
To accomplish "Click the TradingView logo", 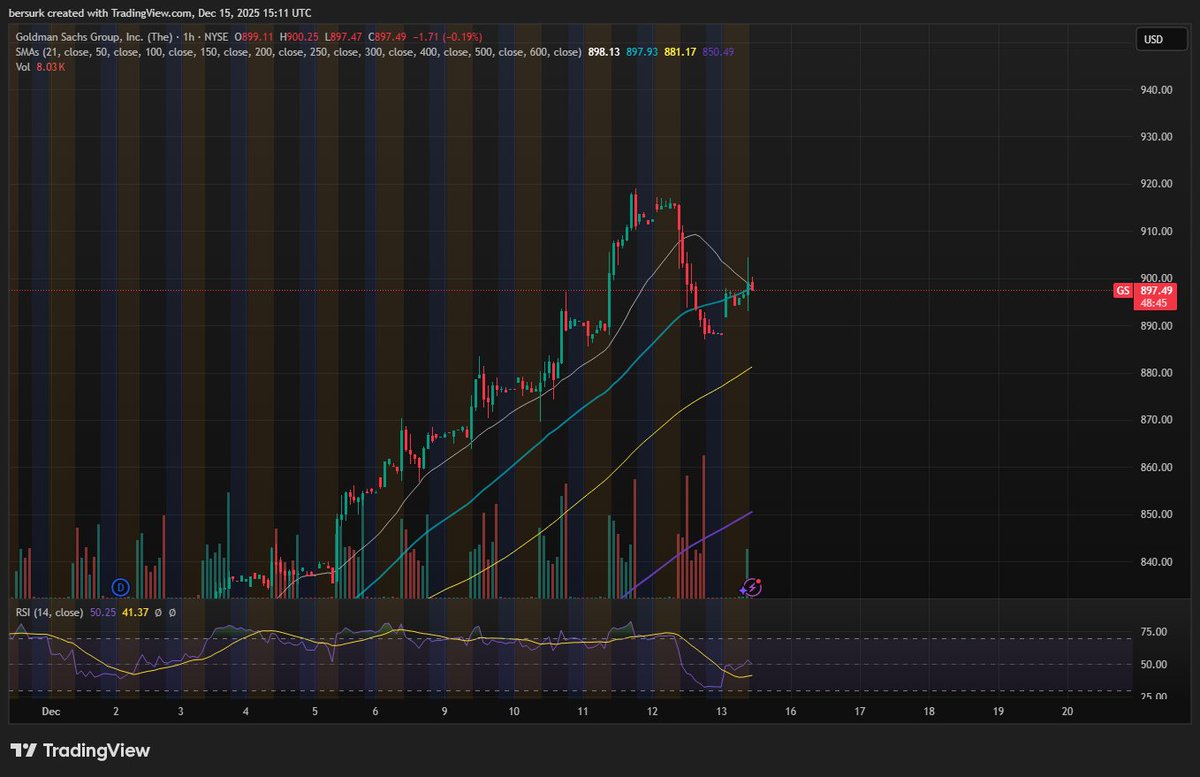I will (80, 751).
